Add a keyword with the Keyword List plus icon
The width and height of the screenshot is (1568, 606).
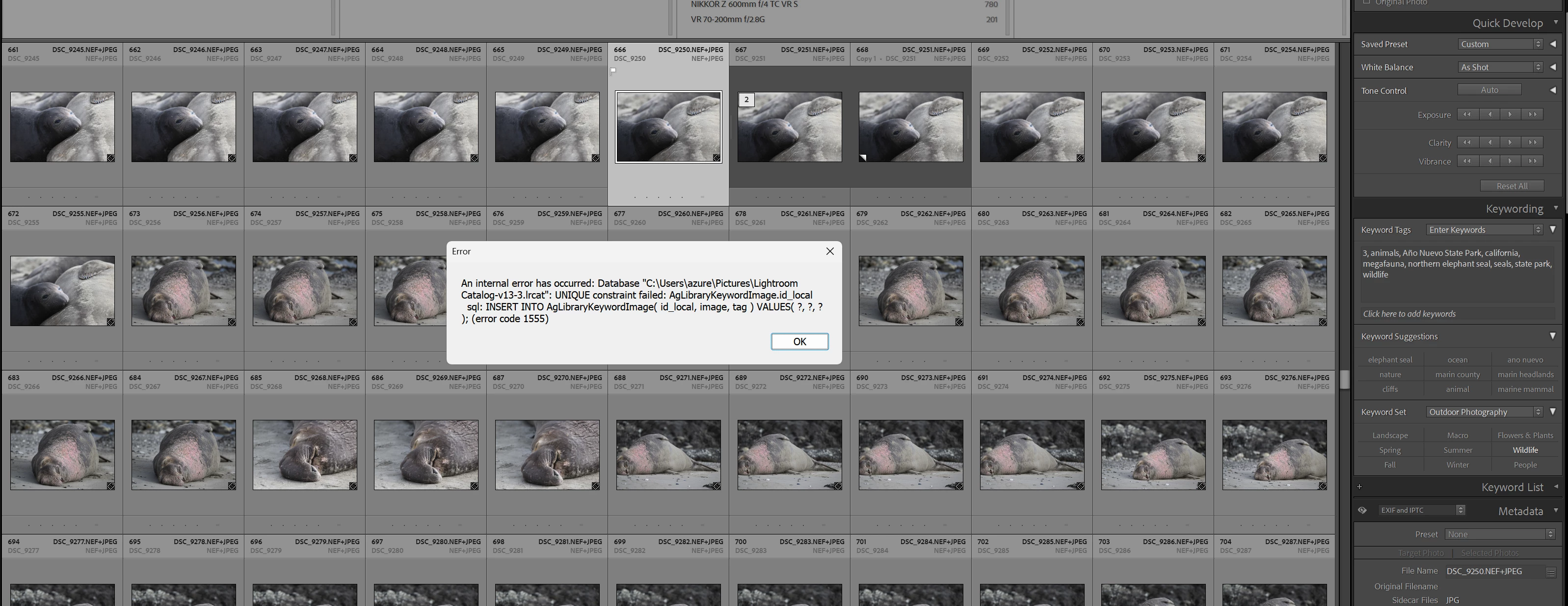(1359, 487)
